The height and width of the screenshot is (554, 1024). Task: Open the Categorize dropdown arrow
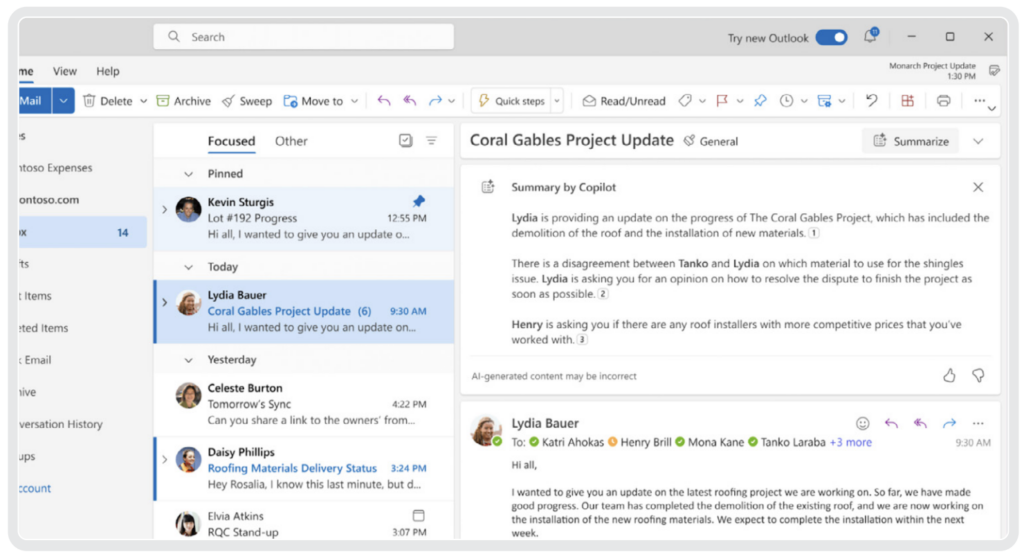tap(702, 101)
